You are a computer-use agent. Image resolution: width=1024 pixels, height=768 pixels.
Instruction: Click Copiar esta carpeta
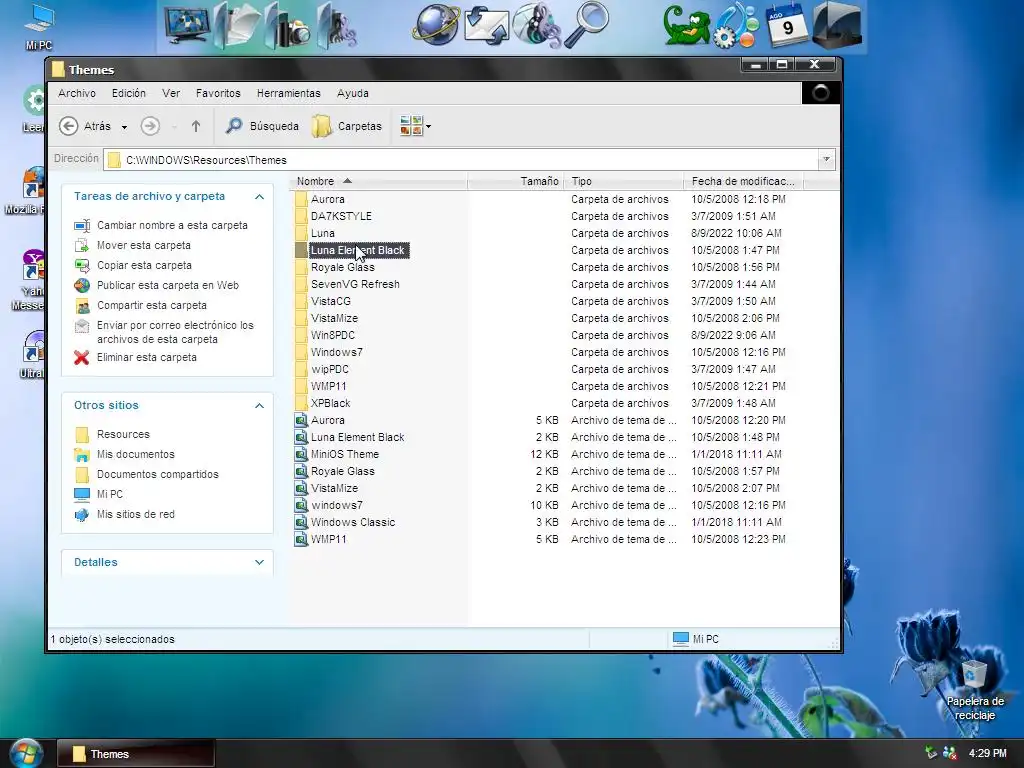[144, 265]
